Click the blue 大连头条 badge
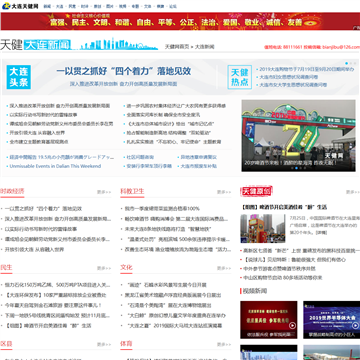 [x=19, y=77]
